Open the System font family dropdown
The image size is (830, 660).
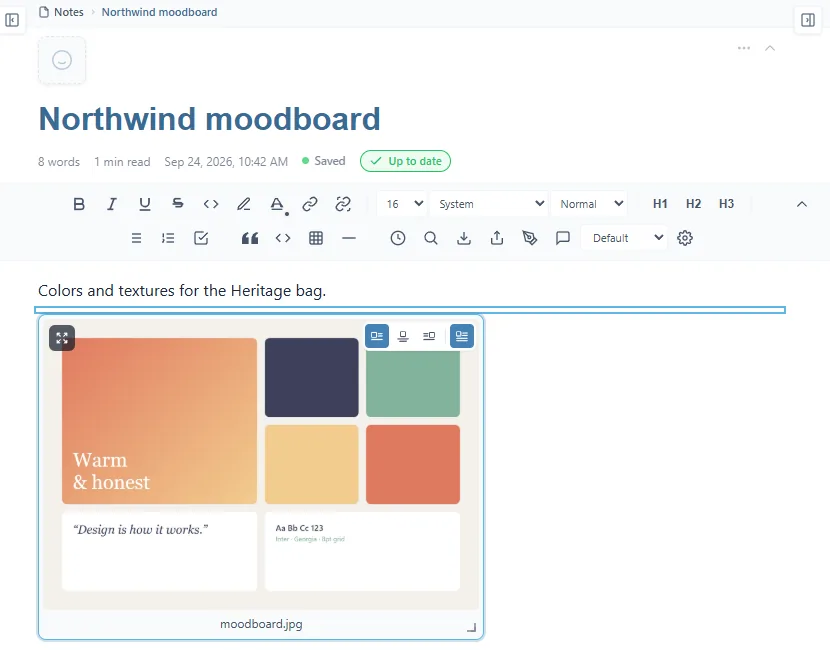(490, 204)
